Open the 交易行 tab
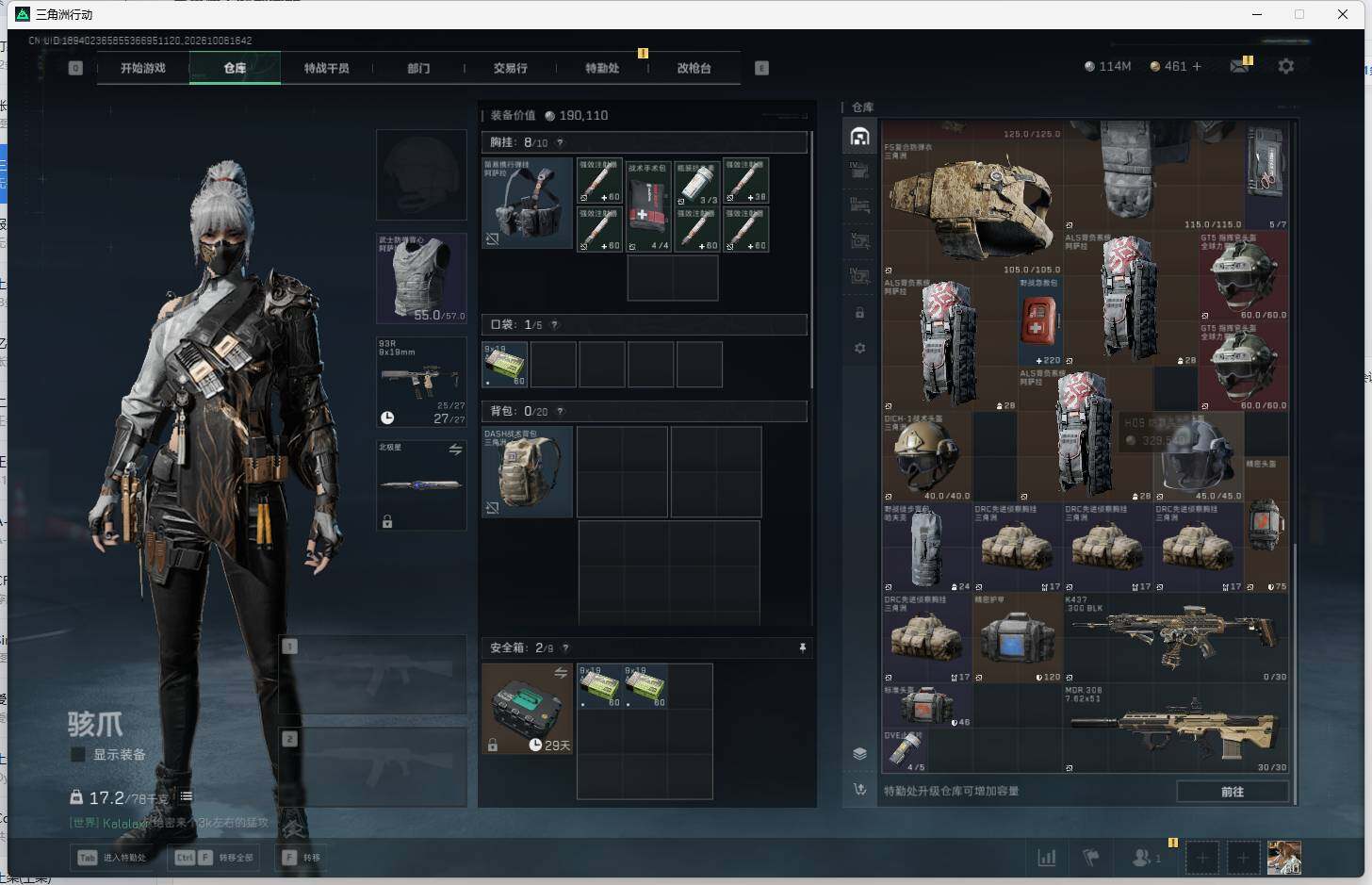 [511, 68]
